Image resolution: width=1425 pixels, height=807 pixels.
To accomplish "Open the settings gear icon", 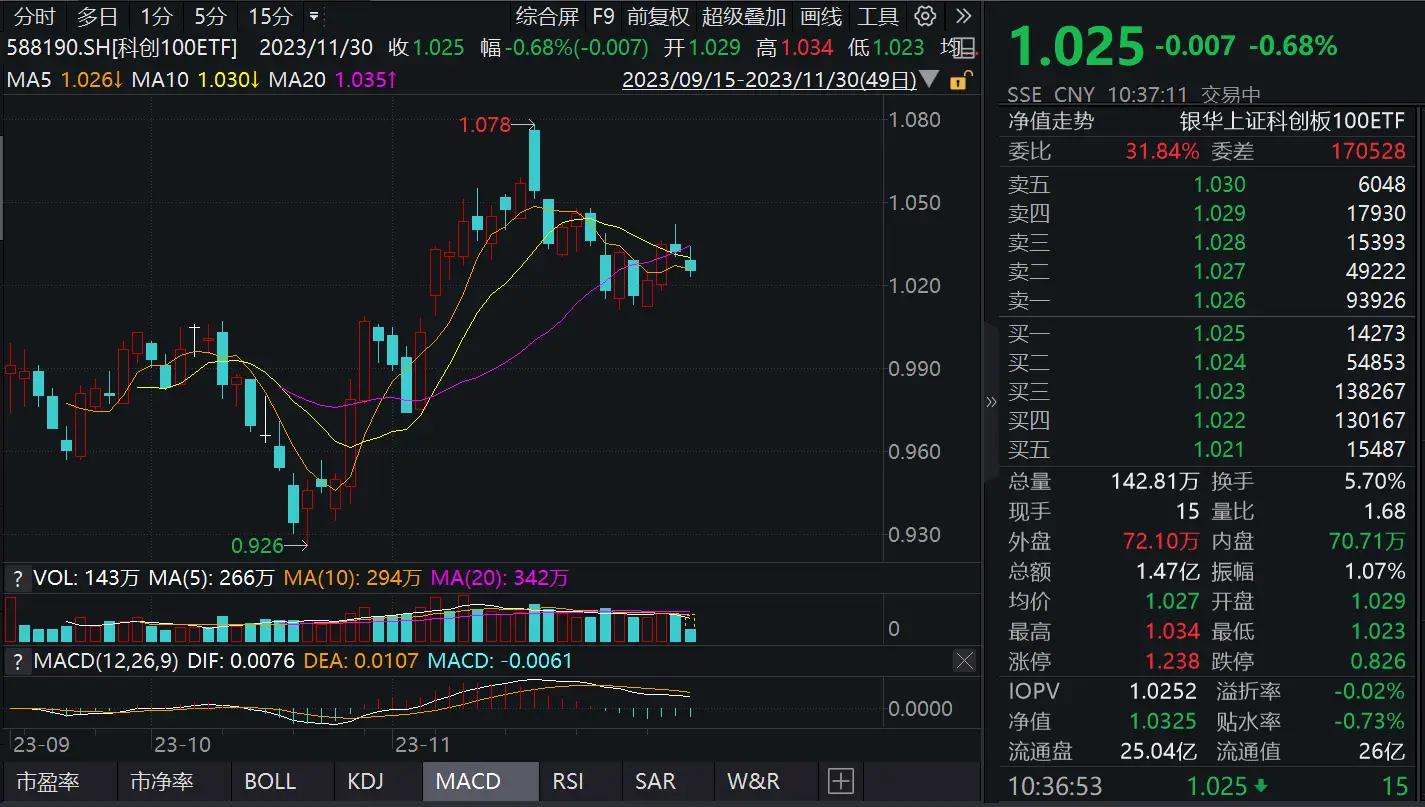I will (923, 16).
